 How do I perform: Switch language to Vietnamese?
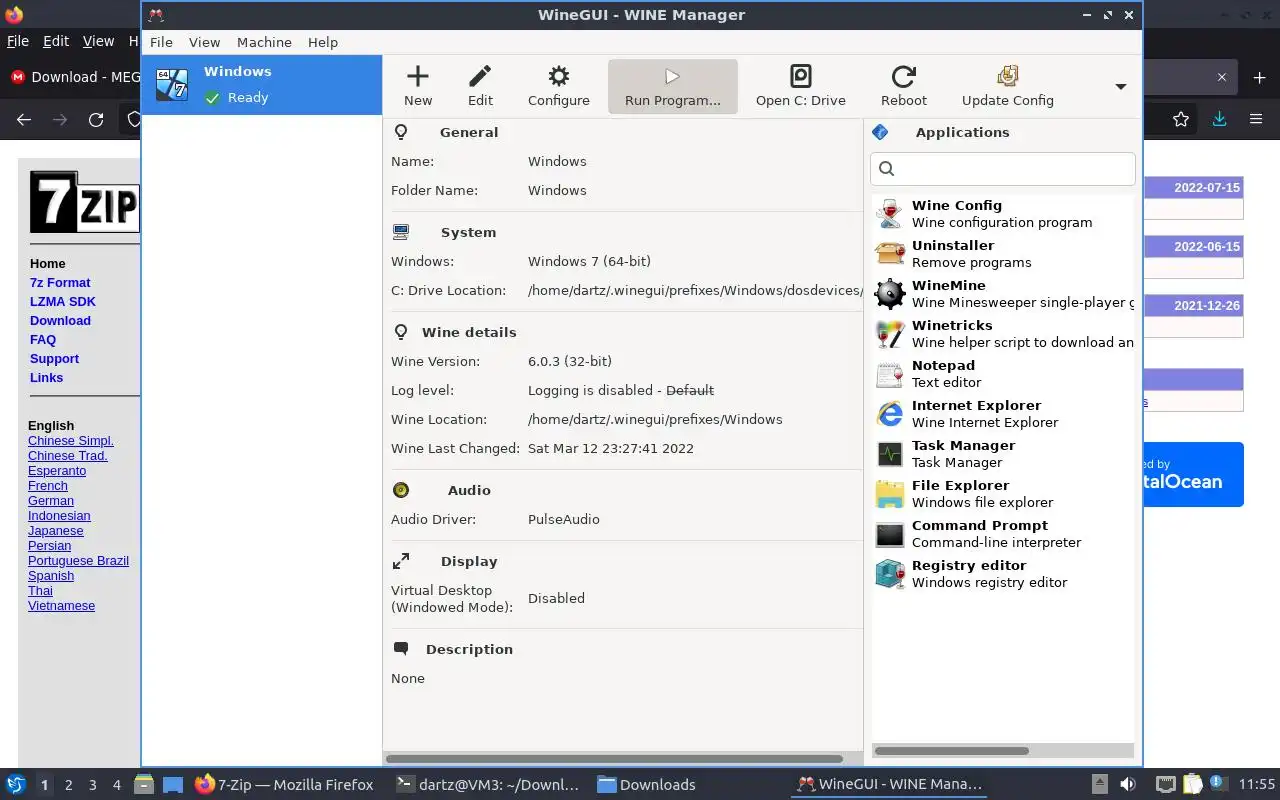(61, 605)
